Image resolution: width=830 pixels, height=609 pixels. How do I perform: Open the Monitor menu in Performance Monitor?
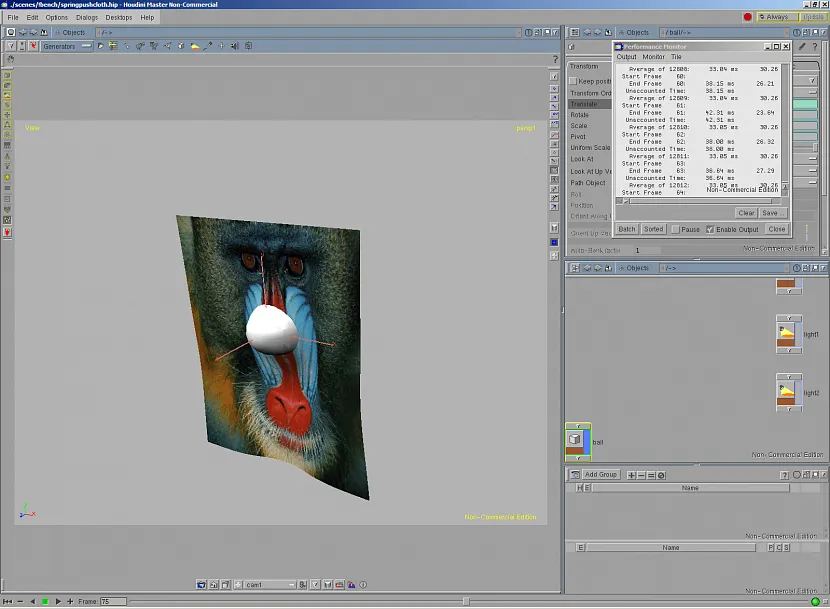[653, 57]
